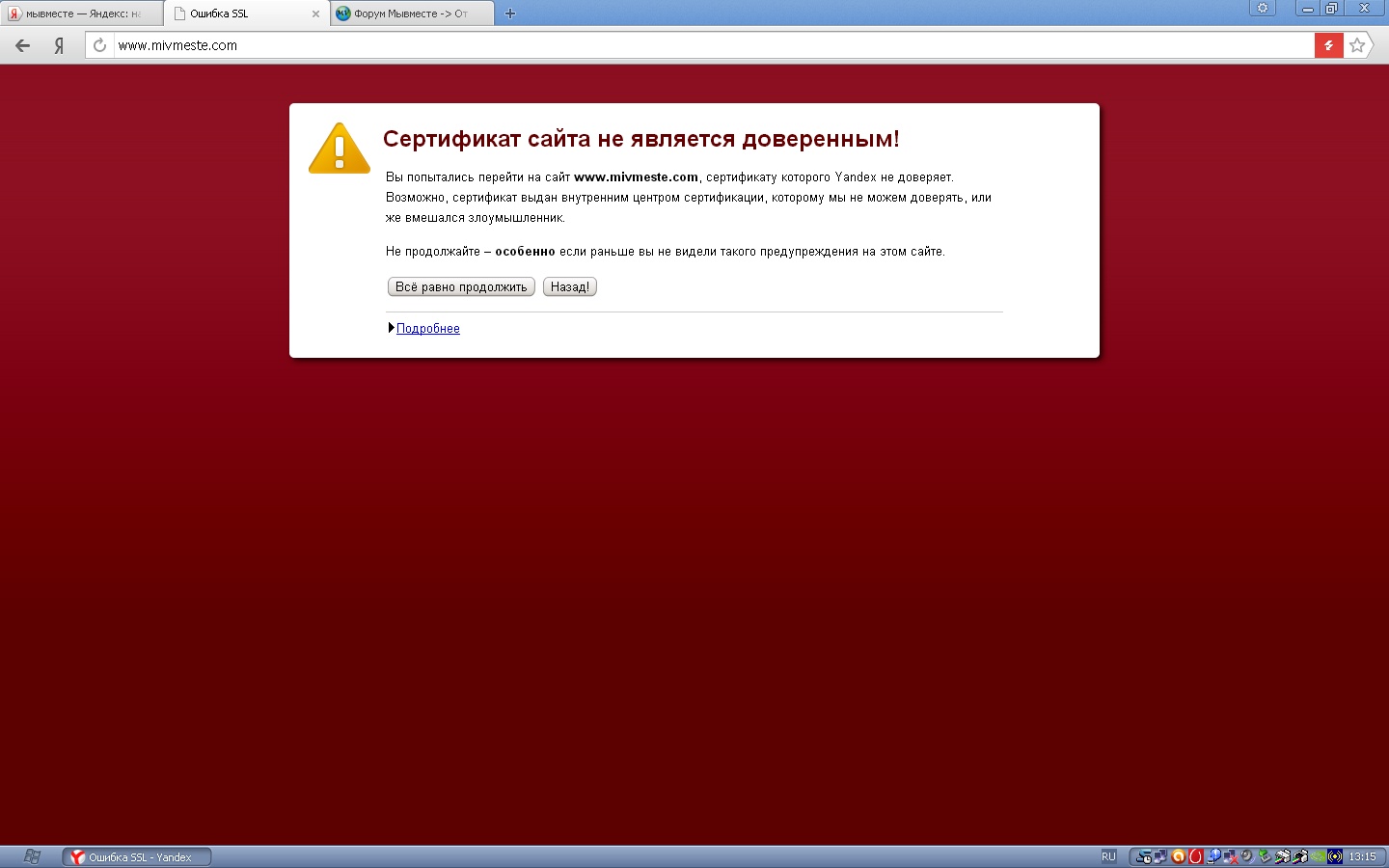Click the 'Назад!' button
The image size is (1389, 868).
click(570, 286)
